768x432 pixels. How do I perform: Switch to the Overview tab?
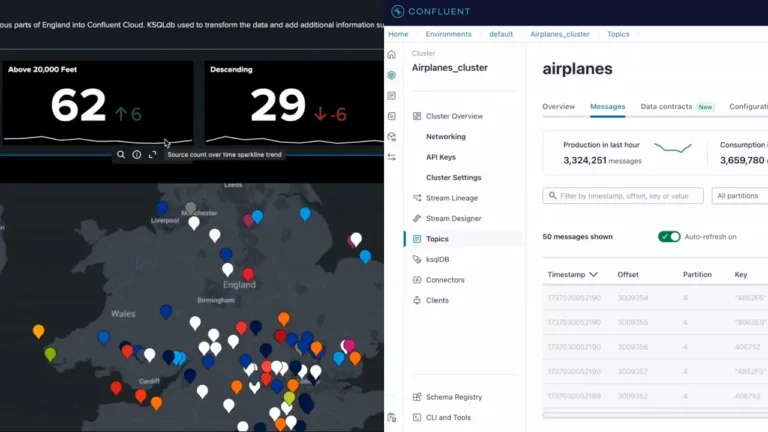tap(558, 106)
